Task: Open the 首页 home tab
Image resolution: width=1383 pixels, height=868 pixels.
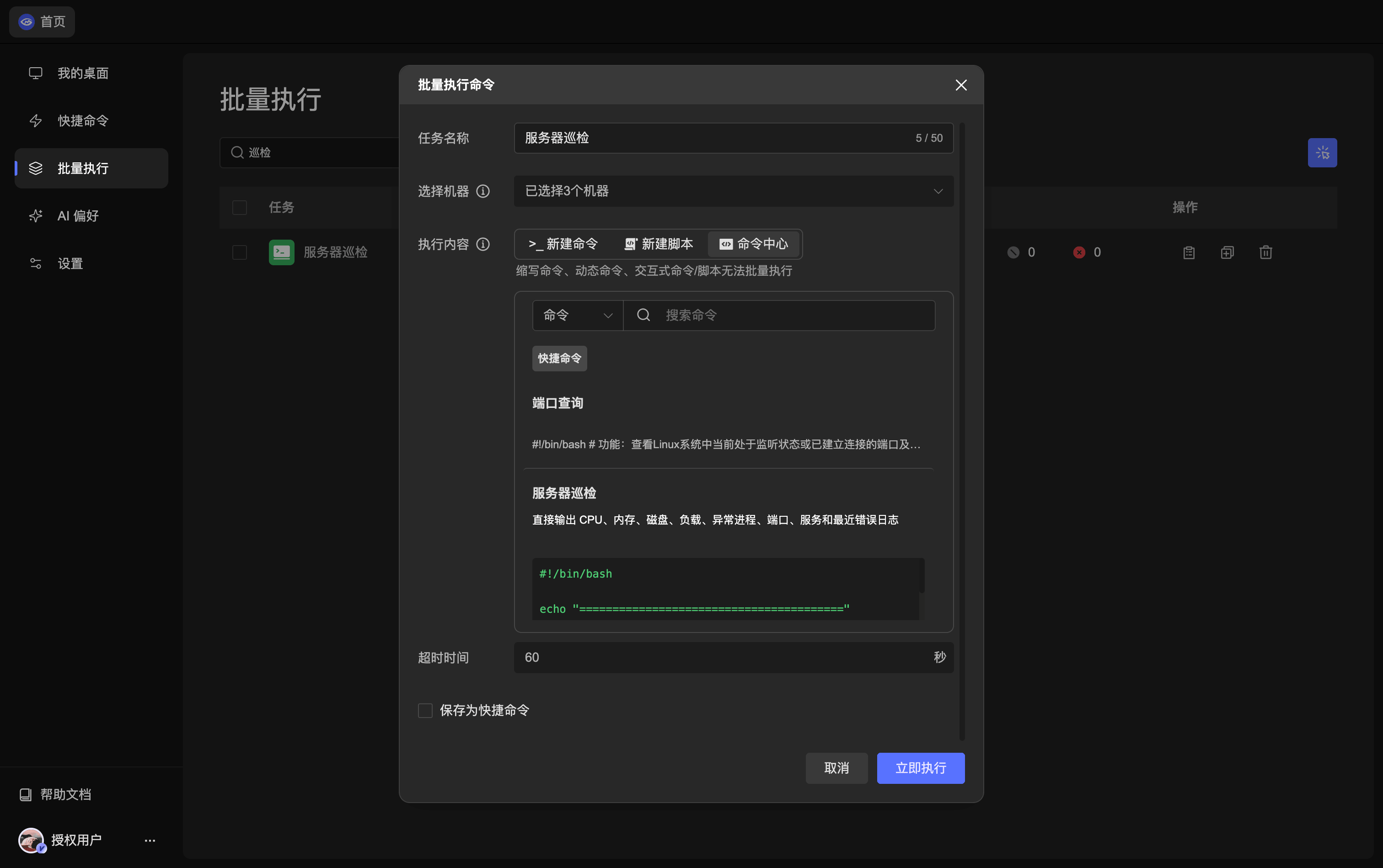Action: [42, 22]
